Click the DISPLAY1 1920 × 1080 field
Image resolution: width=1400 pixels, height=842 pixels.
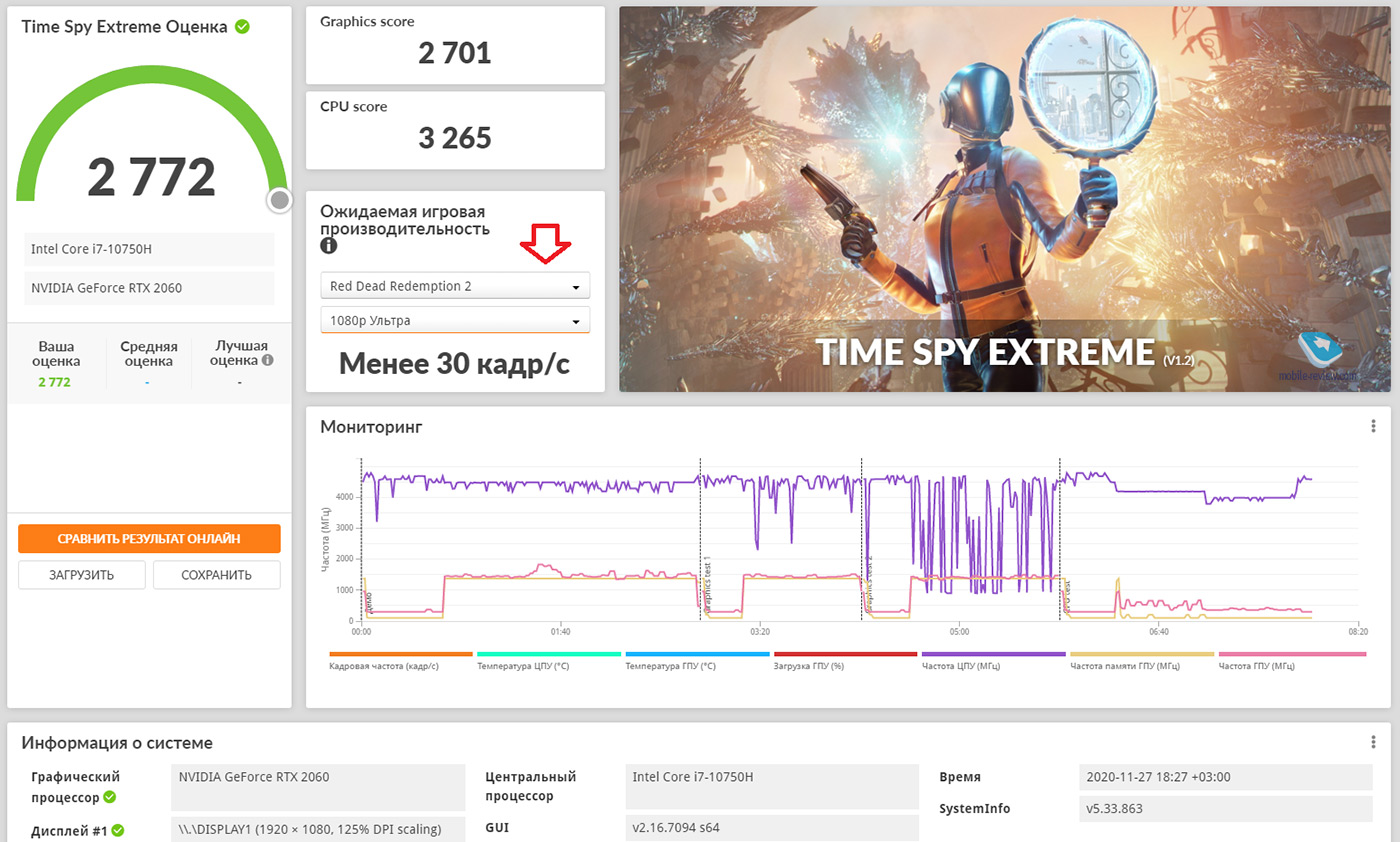click(318, 828)
